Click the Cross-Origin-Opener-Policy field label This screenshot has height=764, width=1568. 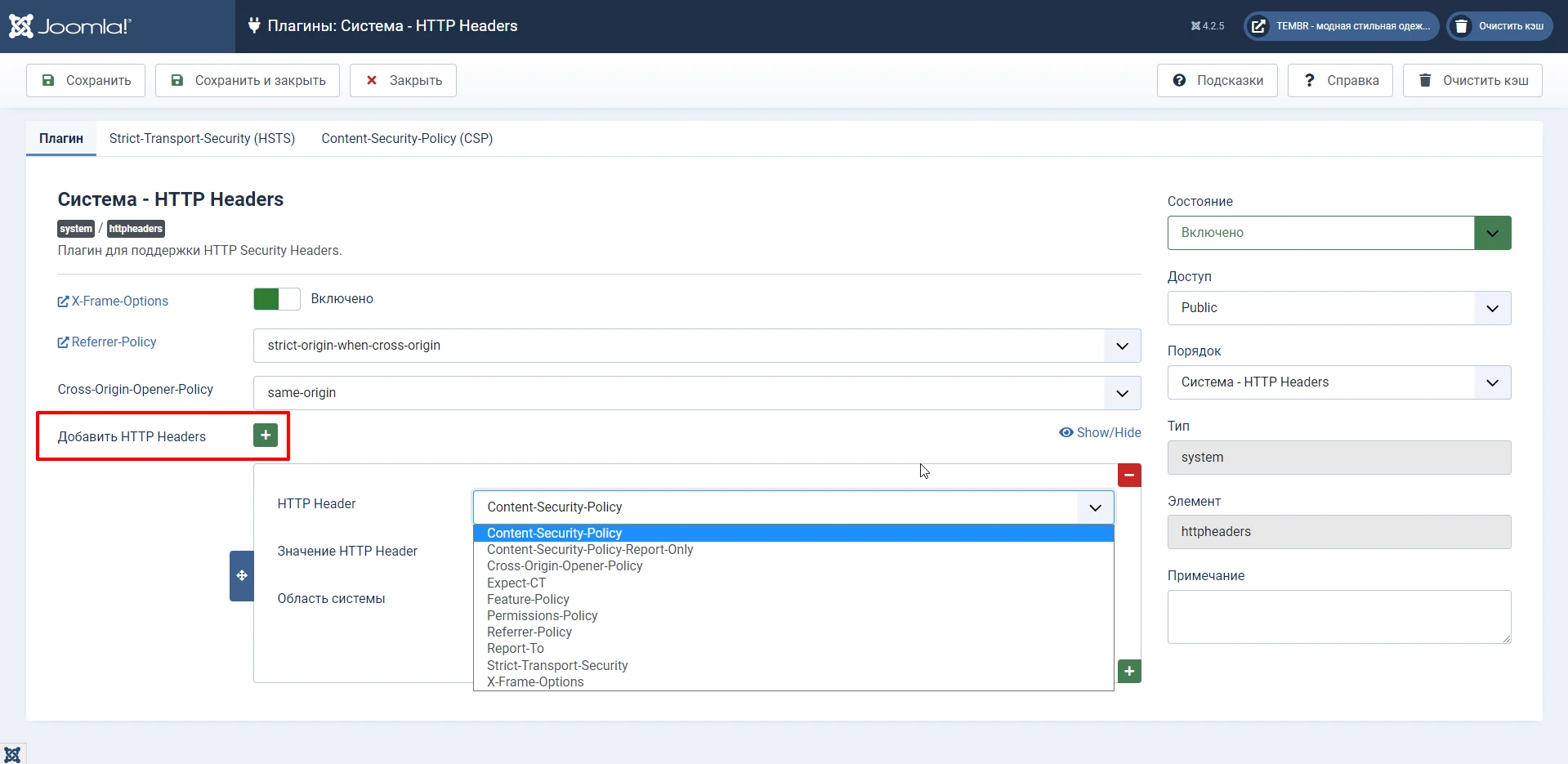136,390
